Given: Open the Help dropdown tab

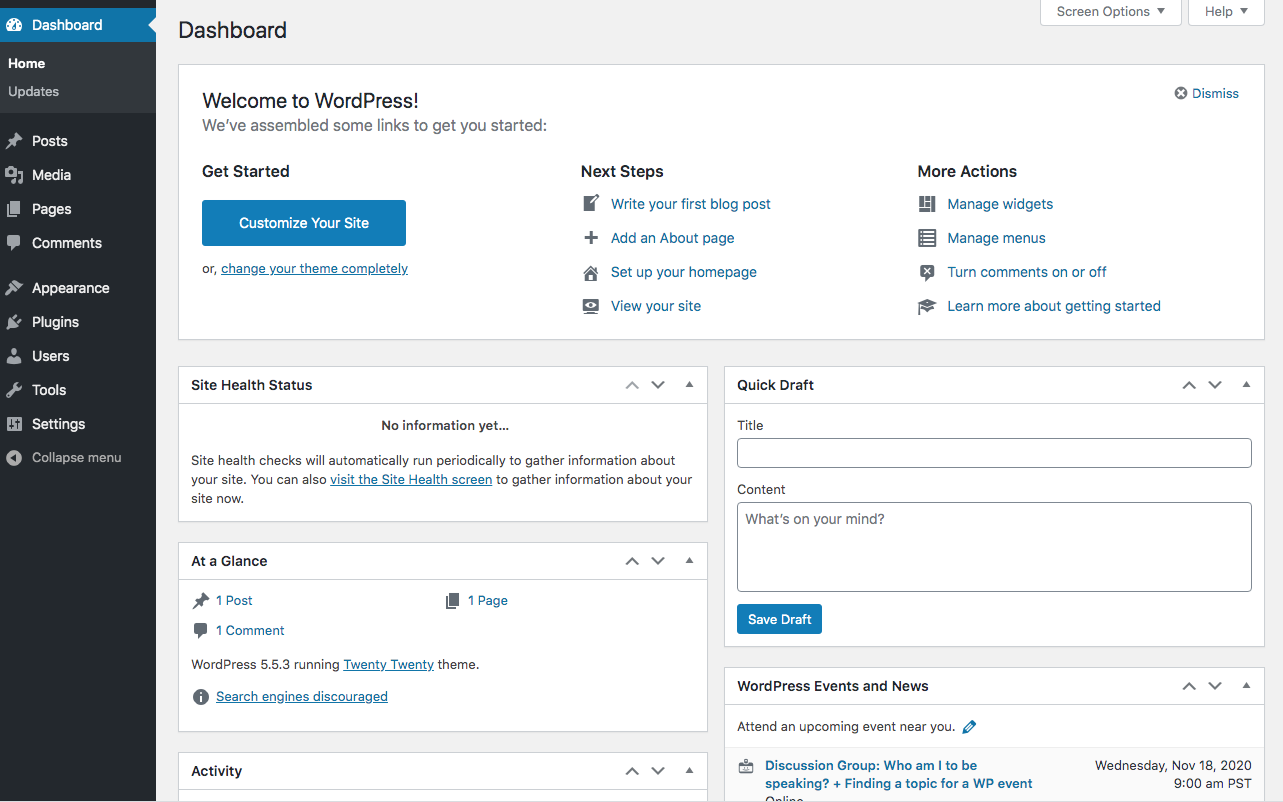Looking at the screenshot, I should (x=1227, y=12).
